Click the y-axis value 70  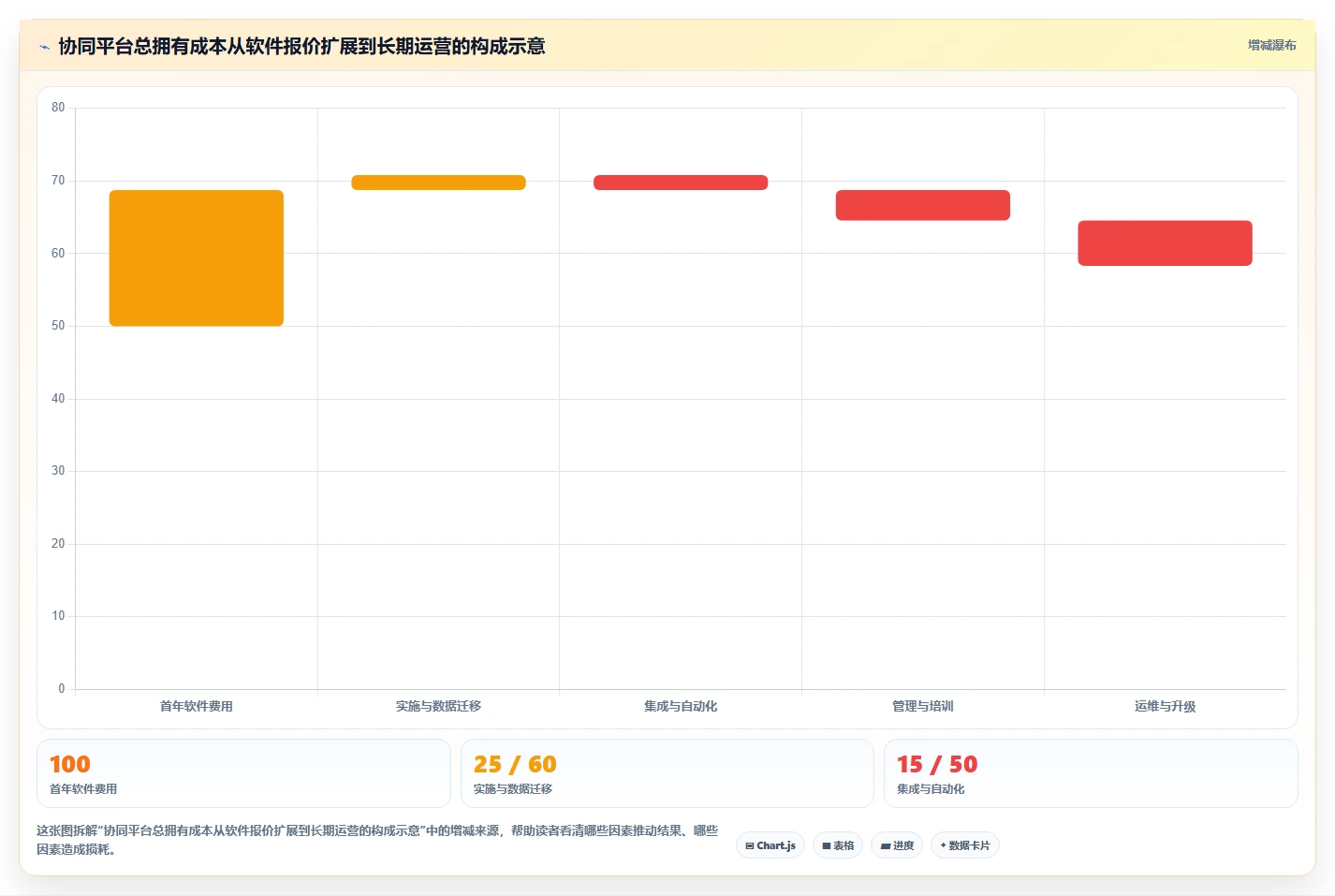pyautogui.click(x=58, y=181)
